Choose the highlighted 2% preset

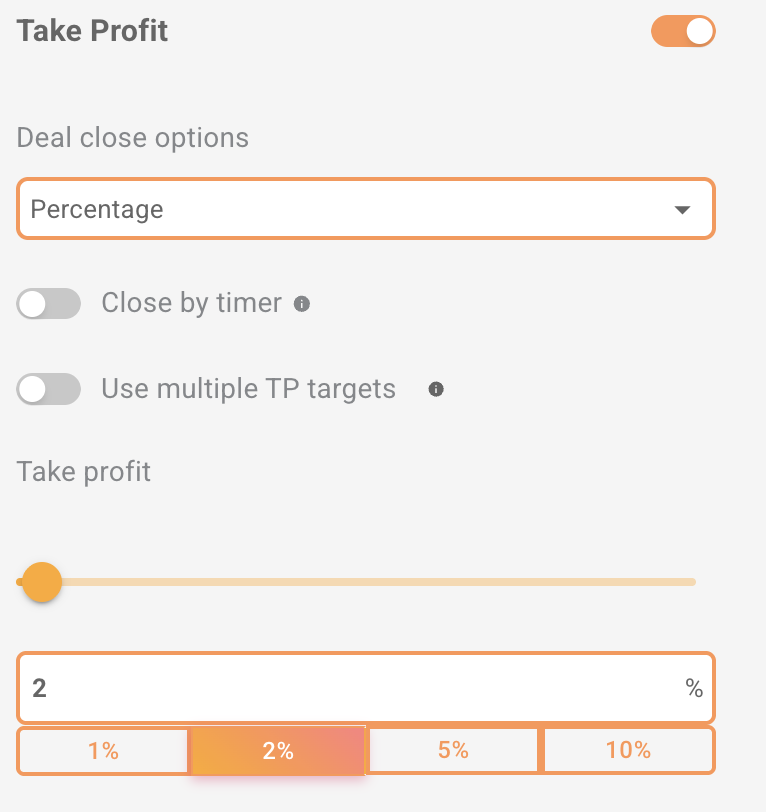[278, 751]
